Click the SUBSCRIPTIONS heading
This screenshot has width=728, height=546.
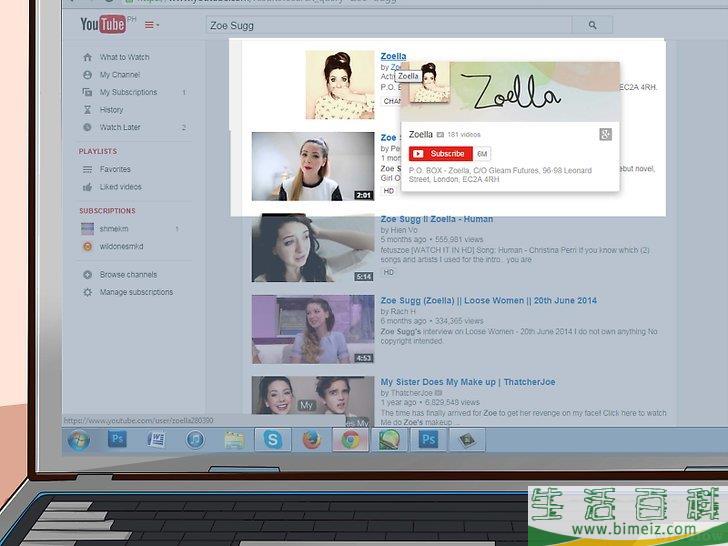coord(107,211)
